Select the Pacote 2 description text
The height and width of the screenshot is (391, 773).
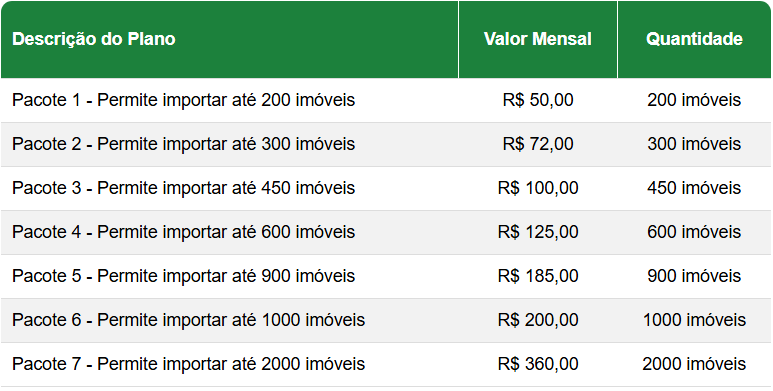(183, 144)
